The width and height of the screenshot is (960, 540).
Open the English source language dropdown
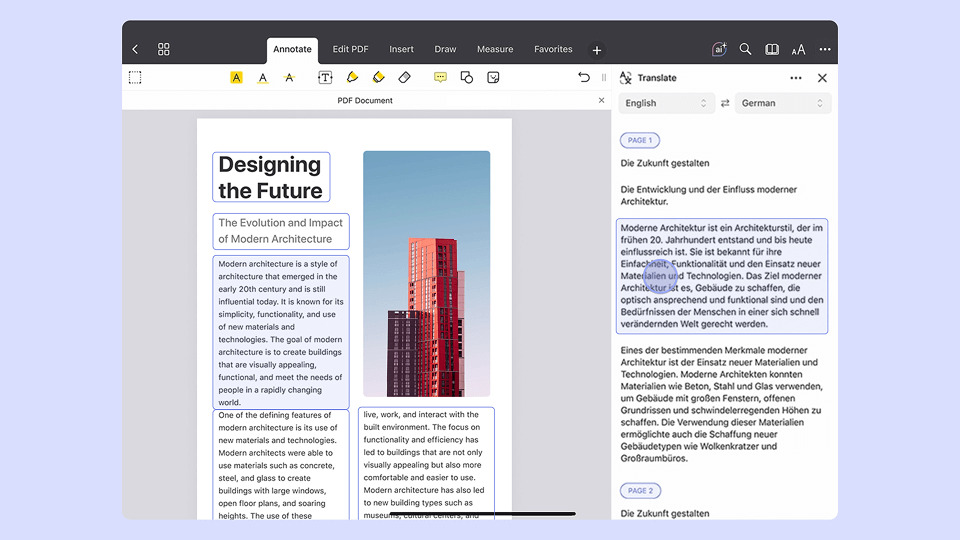665,103
